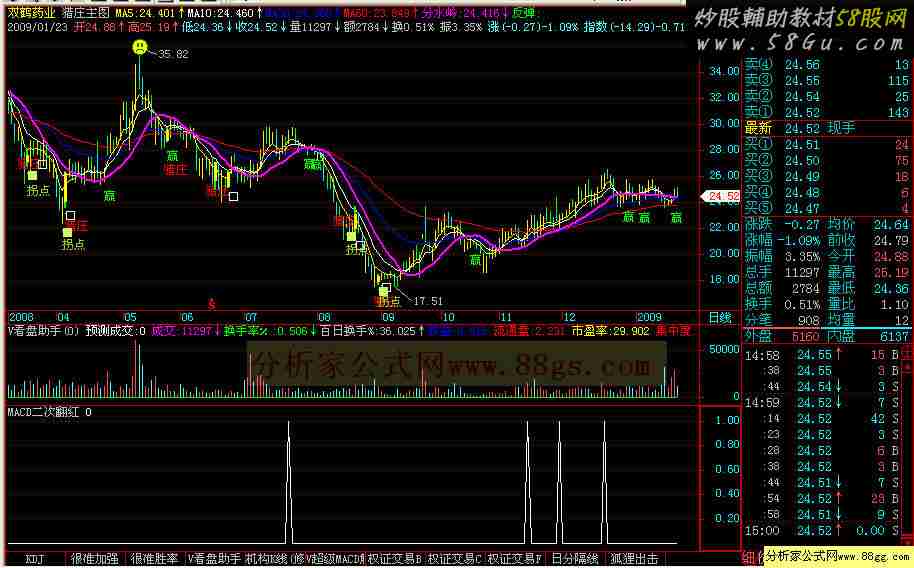Viewport: 914px width, 568px height.
Task: Click the 买⑤ bid row
Action: pos(827,208)
